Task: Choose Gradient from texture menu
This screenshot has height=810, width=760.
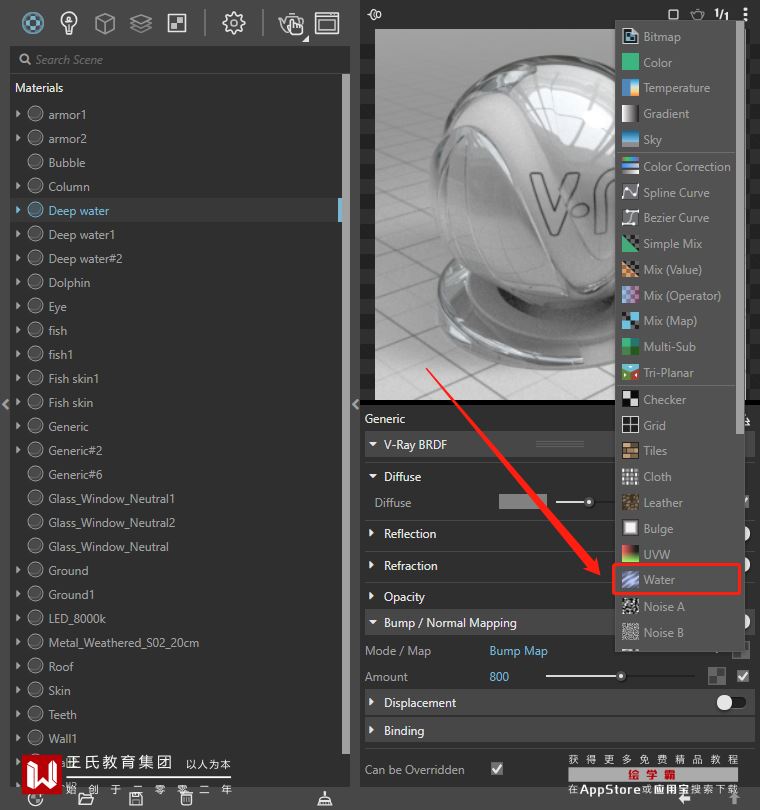Action: click(x=676, y=114)
